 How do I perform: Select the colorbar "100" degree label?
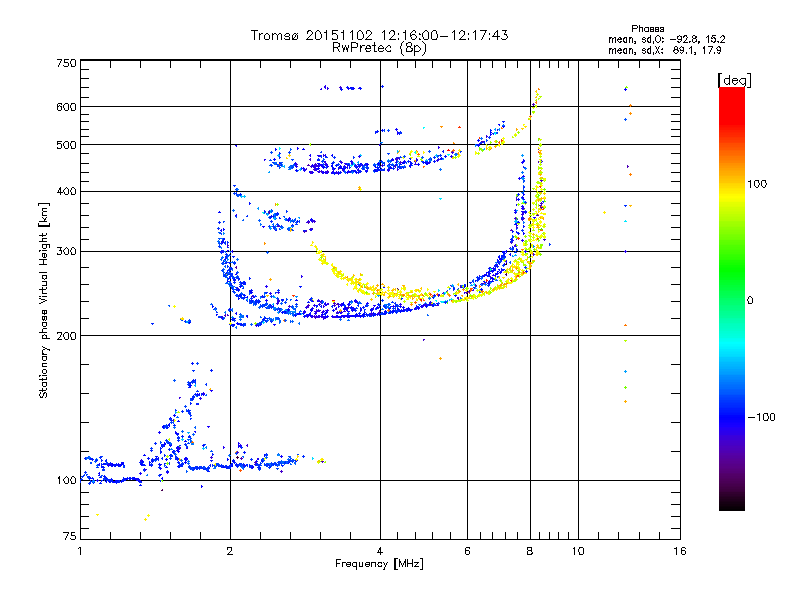tap(757, 184)
